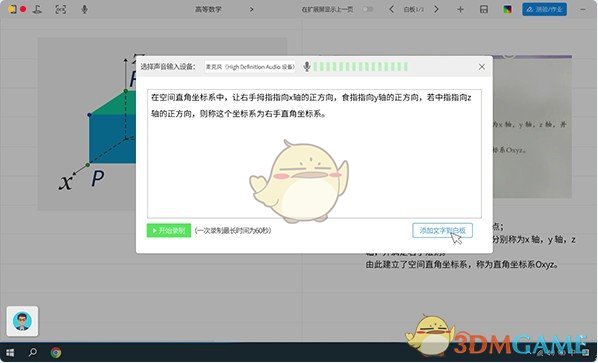Click inside the recognized text box

pyautogui.click(x=314, y=154)
